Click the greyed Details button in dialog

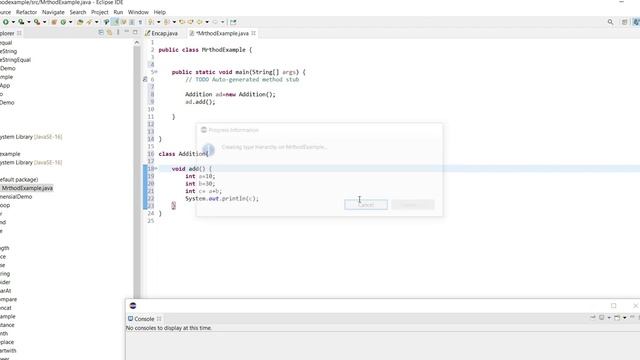coord(413,204)
